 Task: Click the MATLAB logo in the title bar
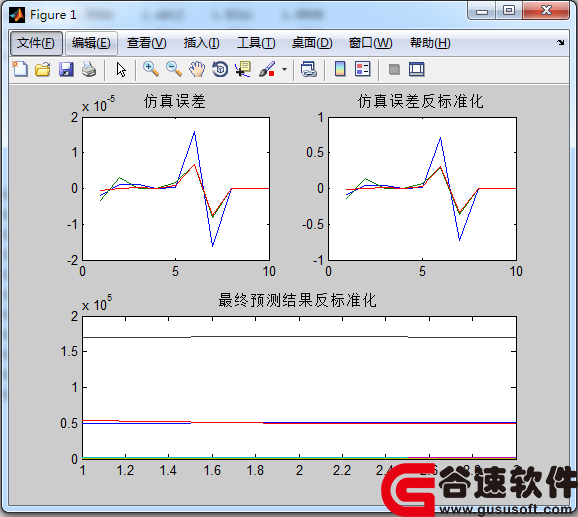point(17,15)
